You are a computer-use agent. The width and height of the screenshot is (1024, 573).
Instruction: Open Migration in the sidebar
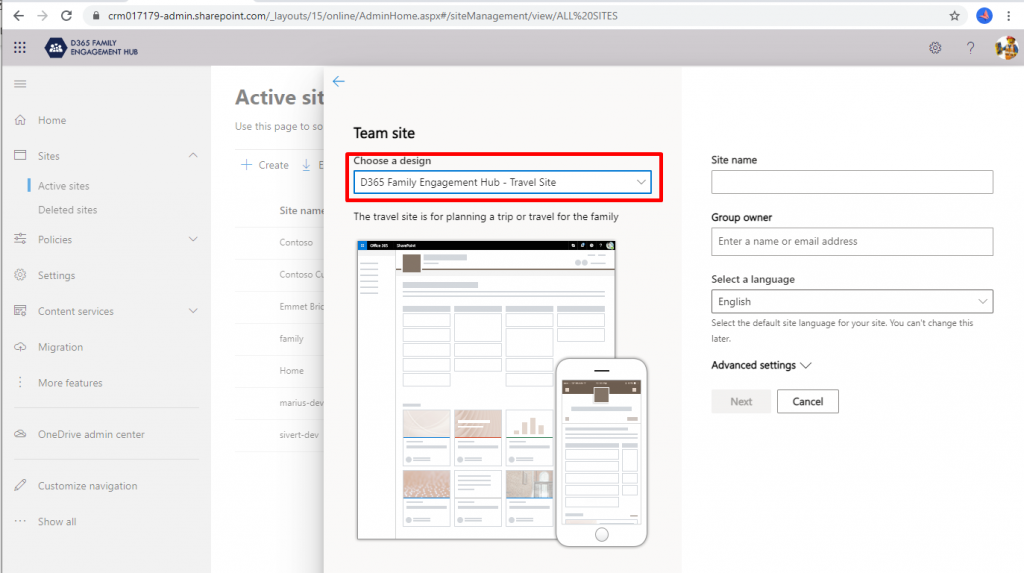tap(60, 347)
